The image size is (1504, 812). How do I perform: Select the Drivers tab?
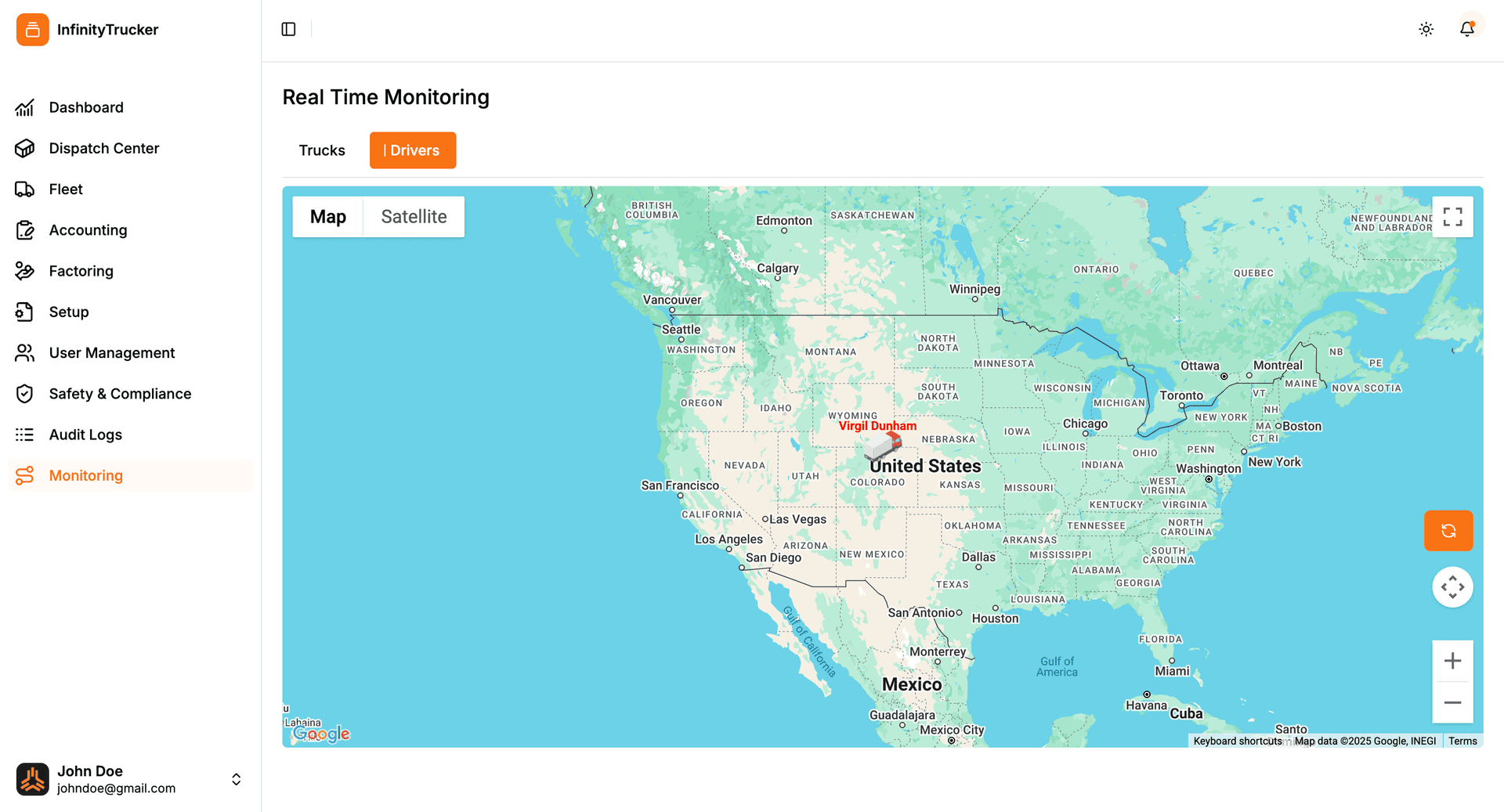(x=413, y=150)
